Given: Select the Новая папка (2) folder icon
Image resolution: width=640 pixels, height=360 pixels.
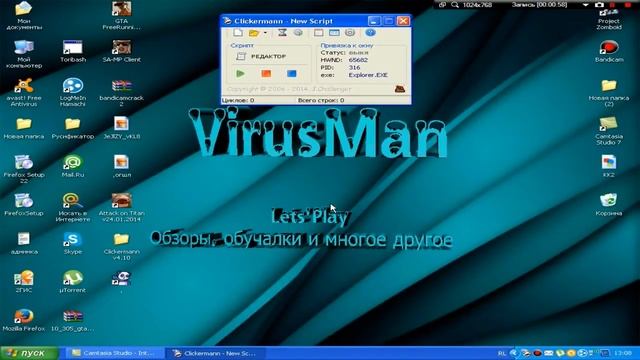Looking at the screenshot, I should click(609, 93).
